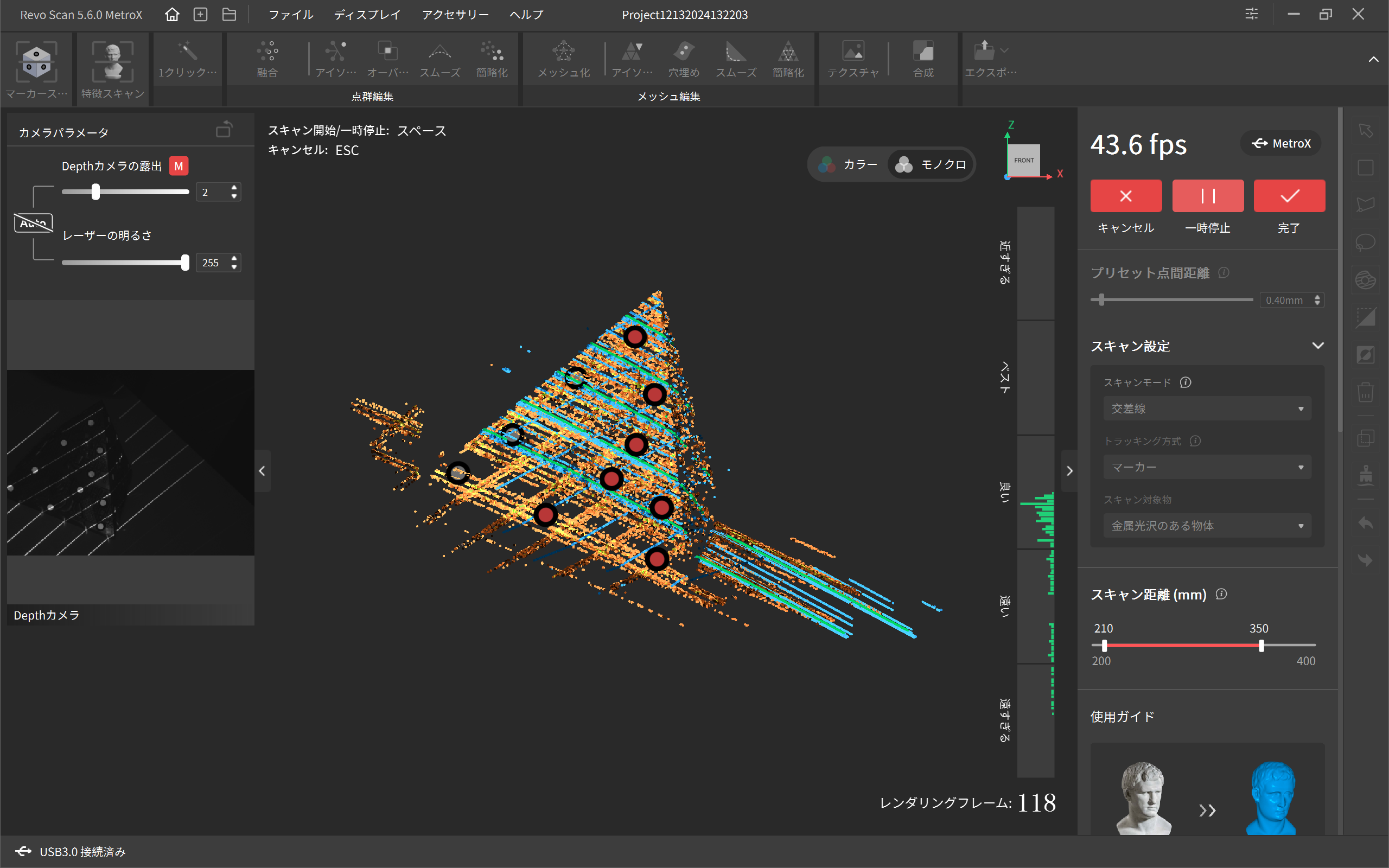Viewport: 1389px width, 868px height.
Task: Click the スキャン距離 210 lower handle
Action: [1104, 646]
